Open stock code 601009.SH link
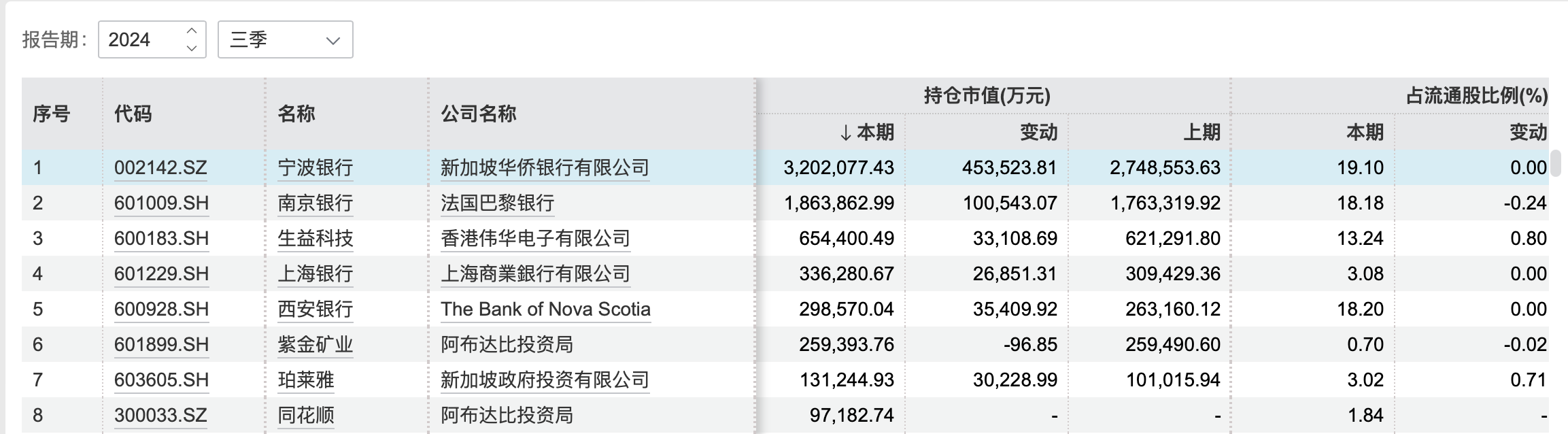1568x434 pixels. pyautogui.click(x=161, y=203)
